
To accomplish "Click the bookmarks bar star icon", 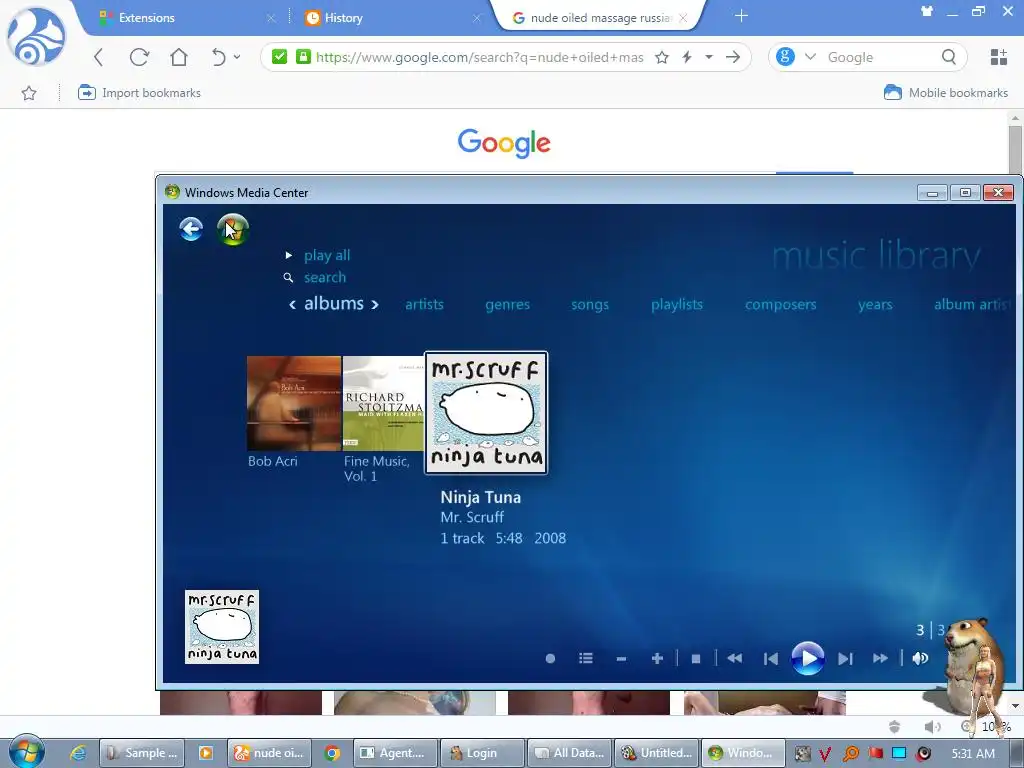I will click(x=29, y=93).
